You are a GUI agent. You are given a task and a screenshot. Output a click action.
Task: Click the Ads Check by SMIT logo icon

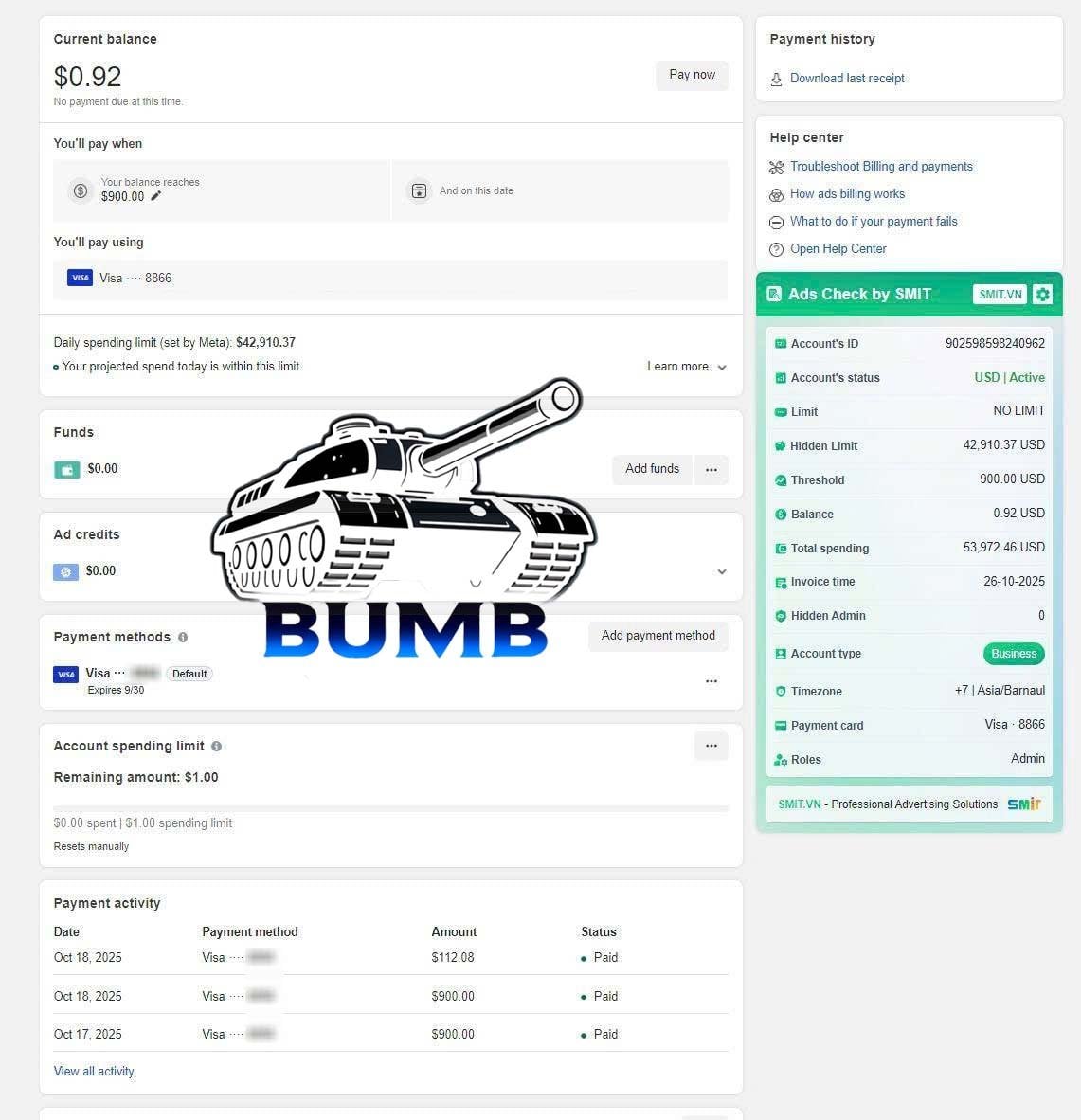(x=774, y=295)
